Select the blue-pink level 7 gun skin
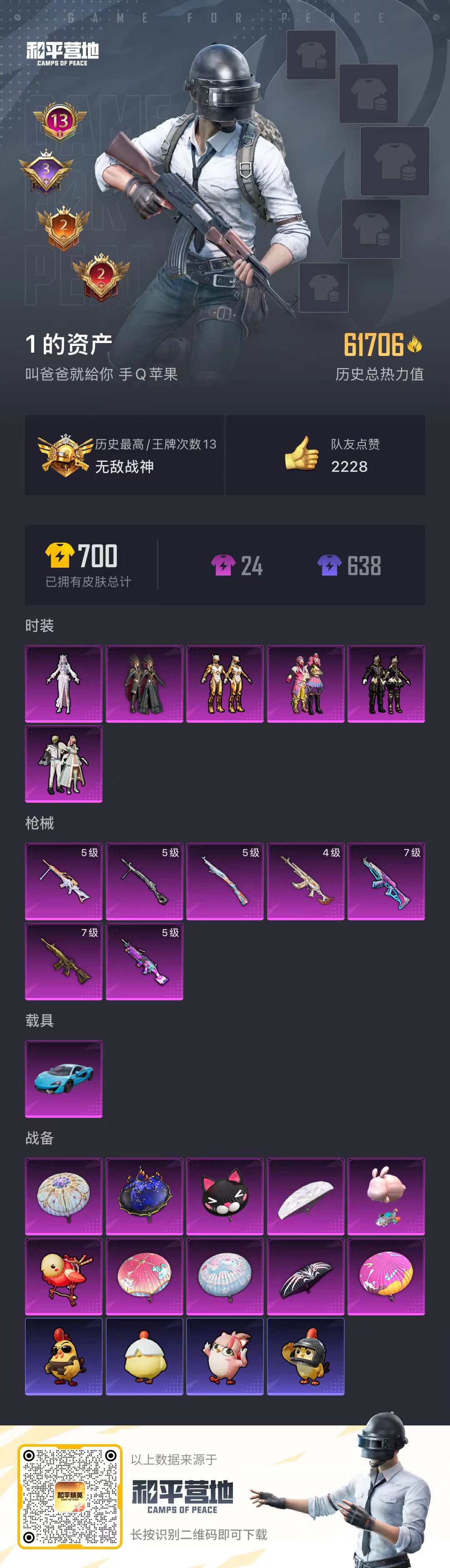This screenshot has width=450, height=1568. 386,881
